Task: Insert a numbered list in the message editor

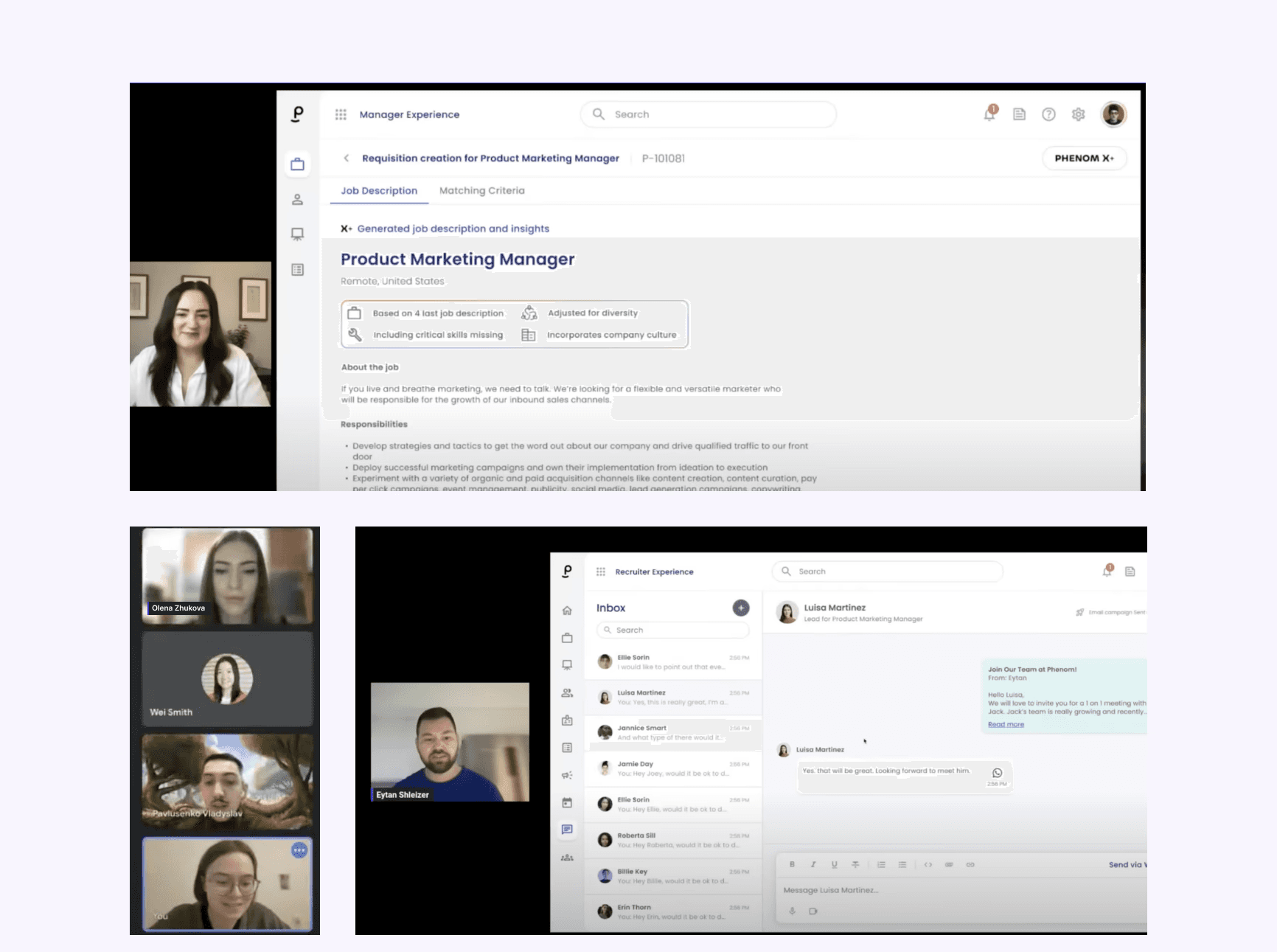Action: (881, 864)
